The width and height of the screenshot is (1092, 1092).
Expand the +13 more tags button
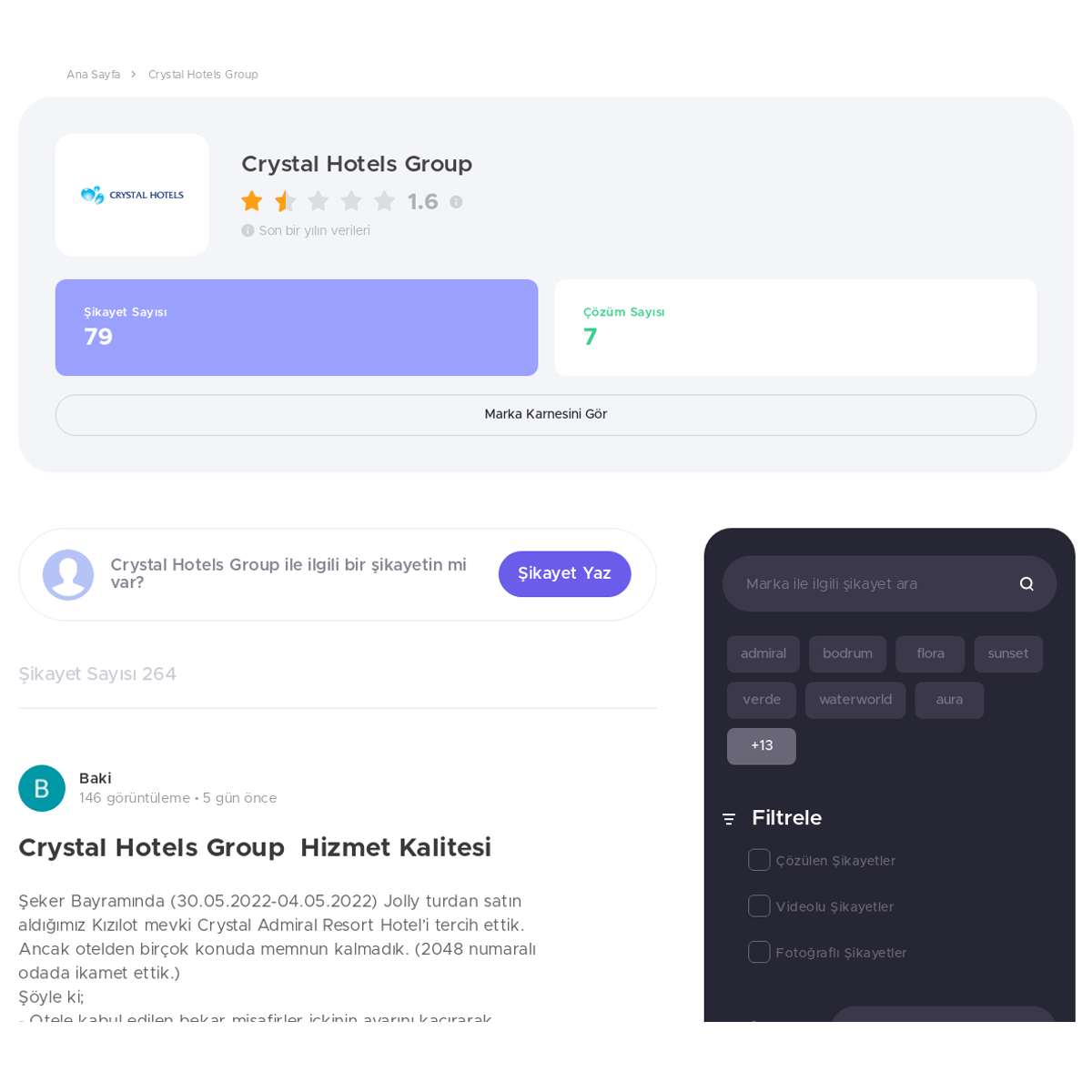click(762, 746)
